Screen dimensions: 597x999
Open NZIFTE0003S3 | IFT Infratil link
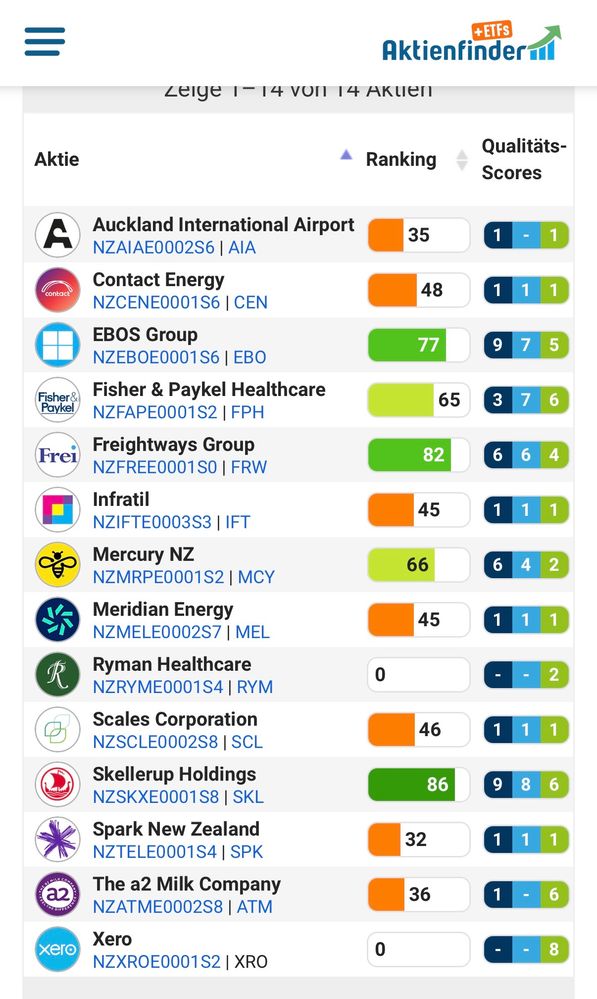point(171,522)
